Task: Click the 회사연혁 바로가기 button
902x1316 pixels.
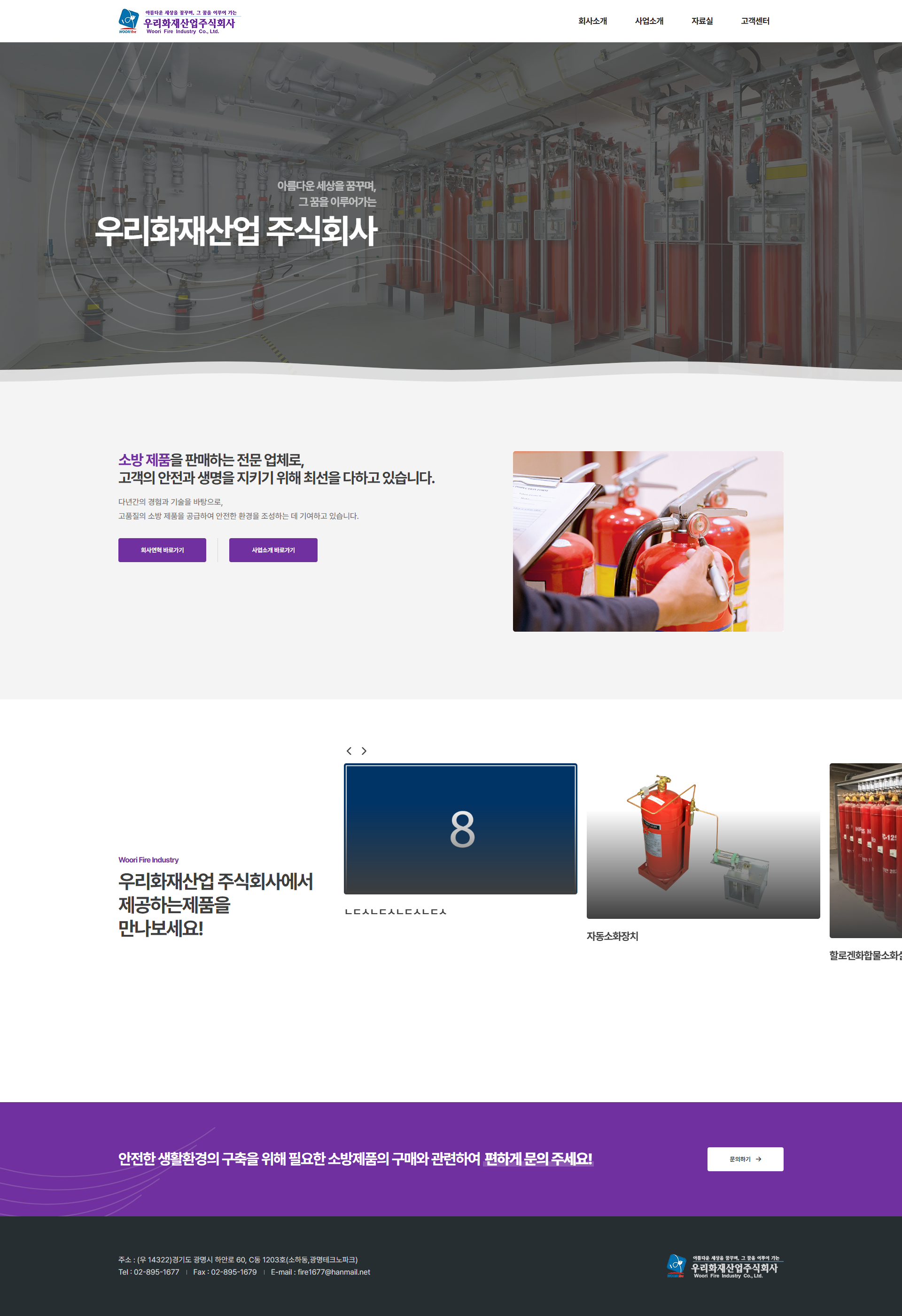Action: pyautogui.click(x=162, y=550)
